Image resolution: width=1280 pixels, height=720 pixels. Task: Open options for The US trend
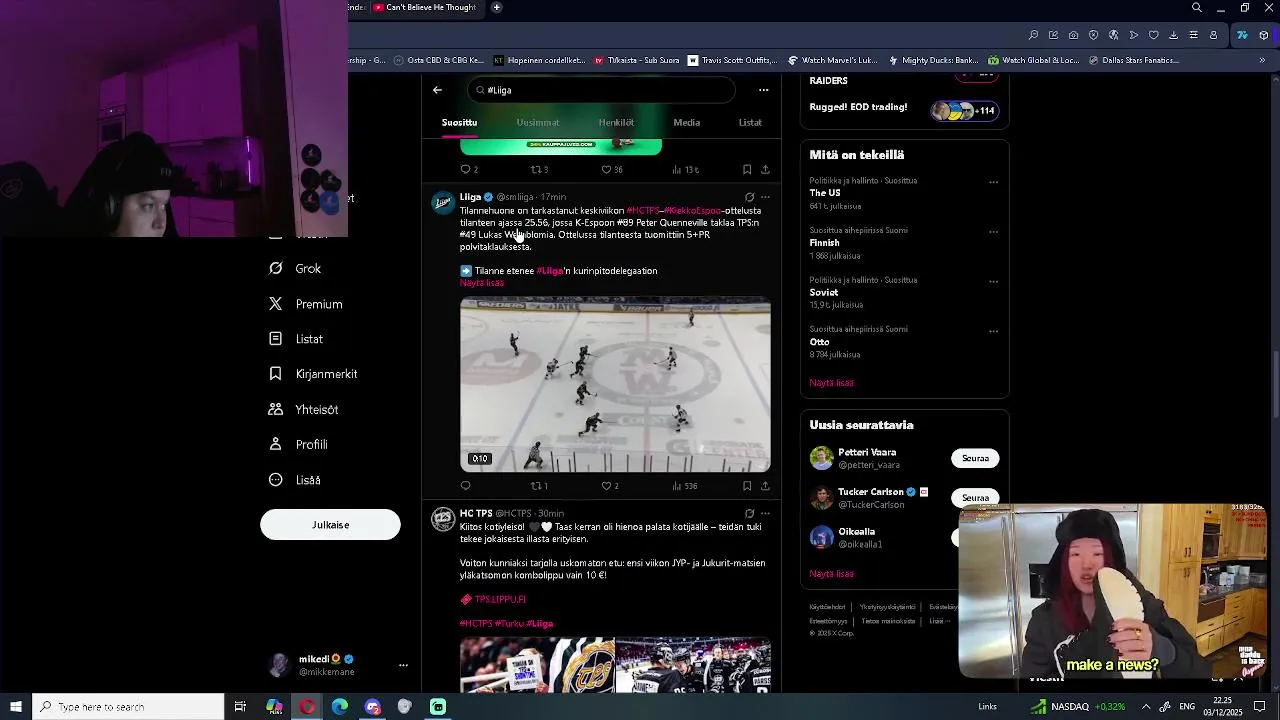click(x=993, y=182)
